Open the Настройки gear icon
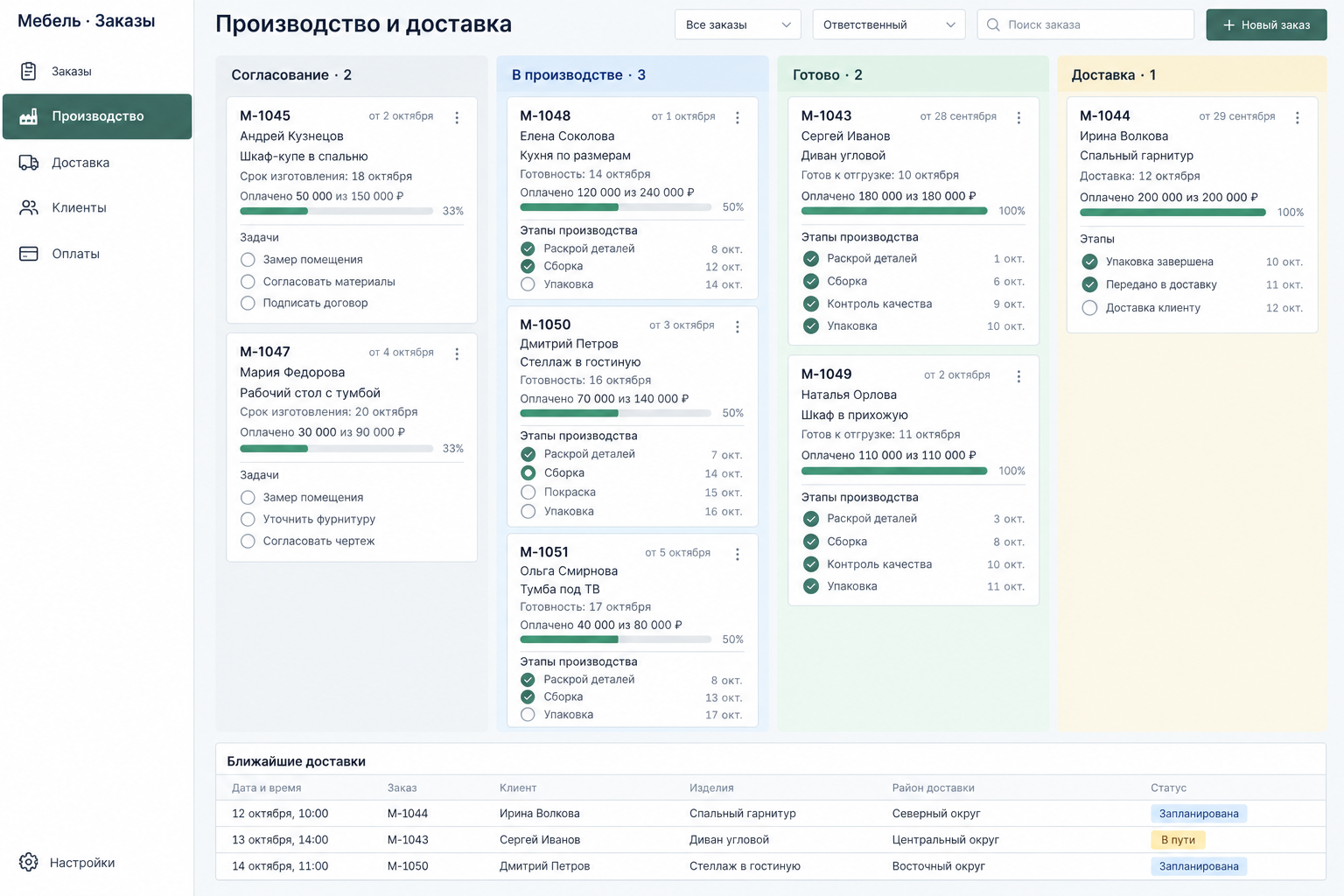 pyautogui.click(x=29, y=862)
